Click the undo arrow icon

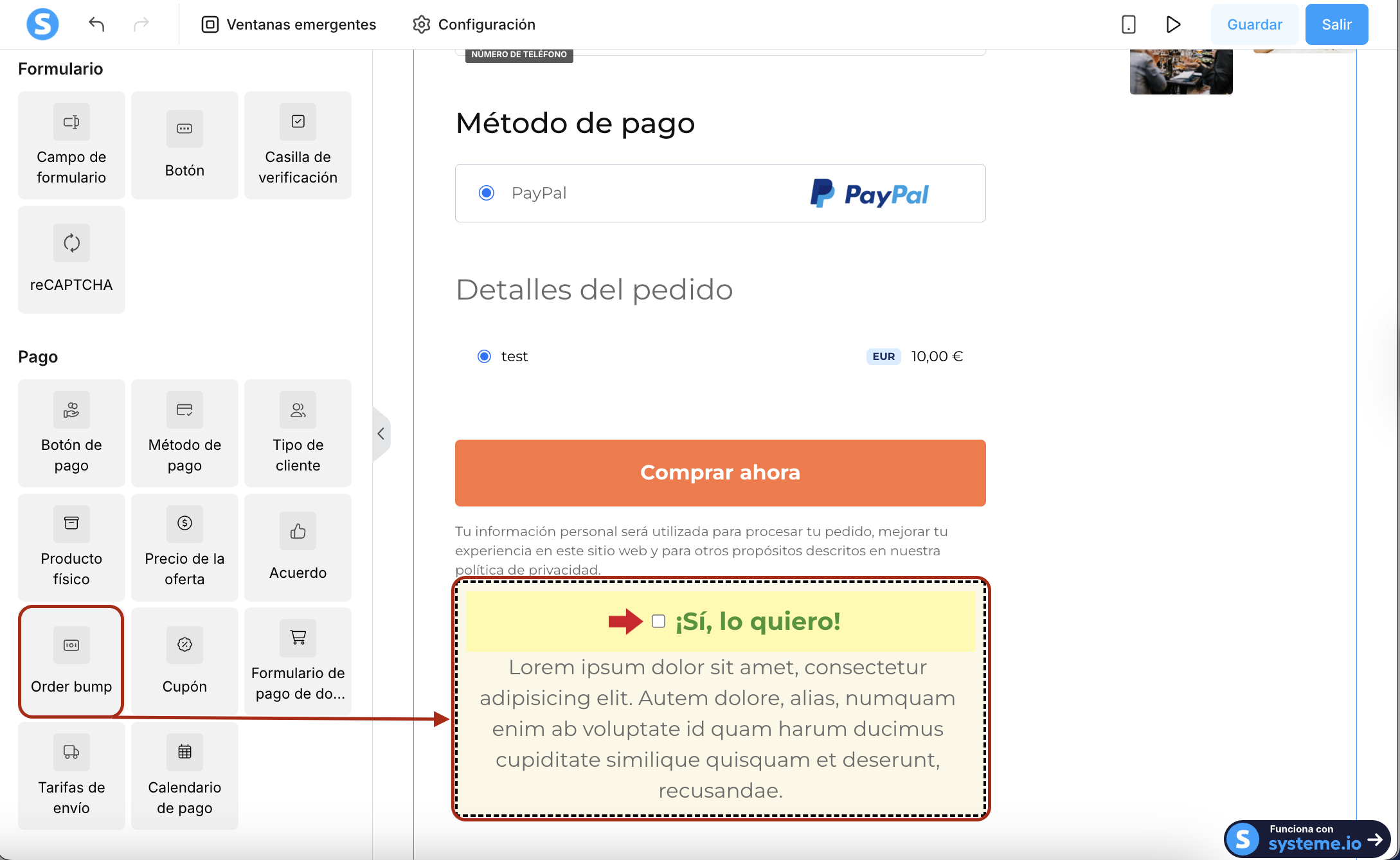click(x=96, y=24)
